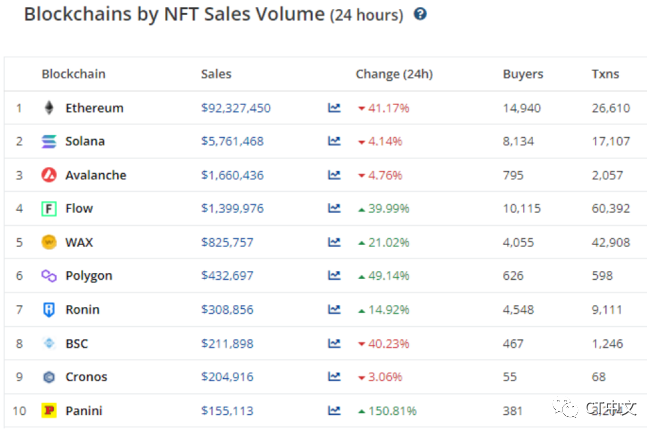Viewport: 657px width, 436px height.
Task: Open the Avalanche row chart icon
Action: pos(334,175)
